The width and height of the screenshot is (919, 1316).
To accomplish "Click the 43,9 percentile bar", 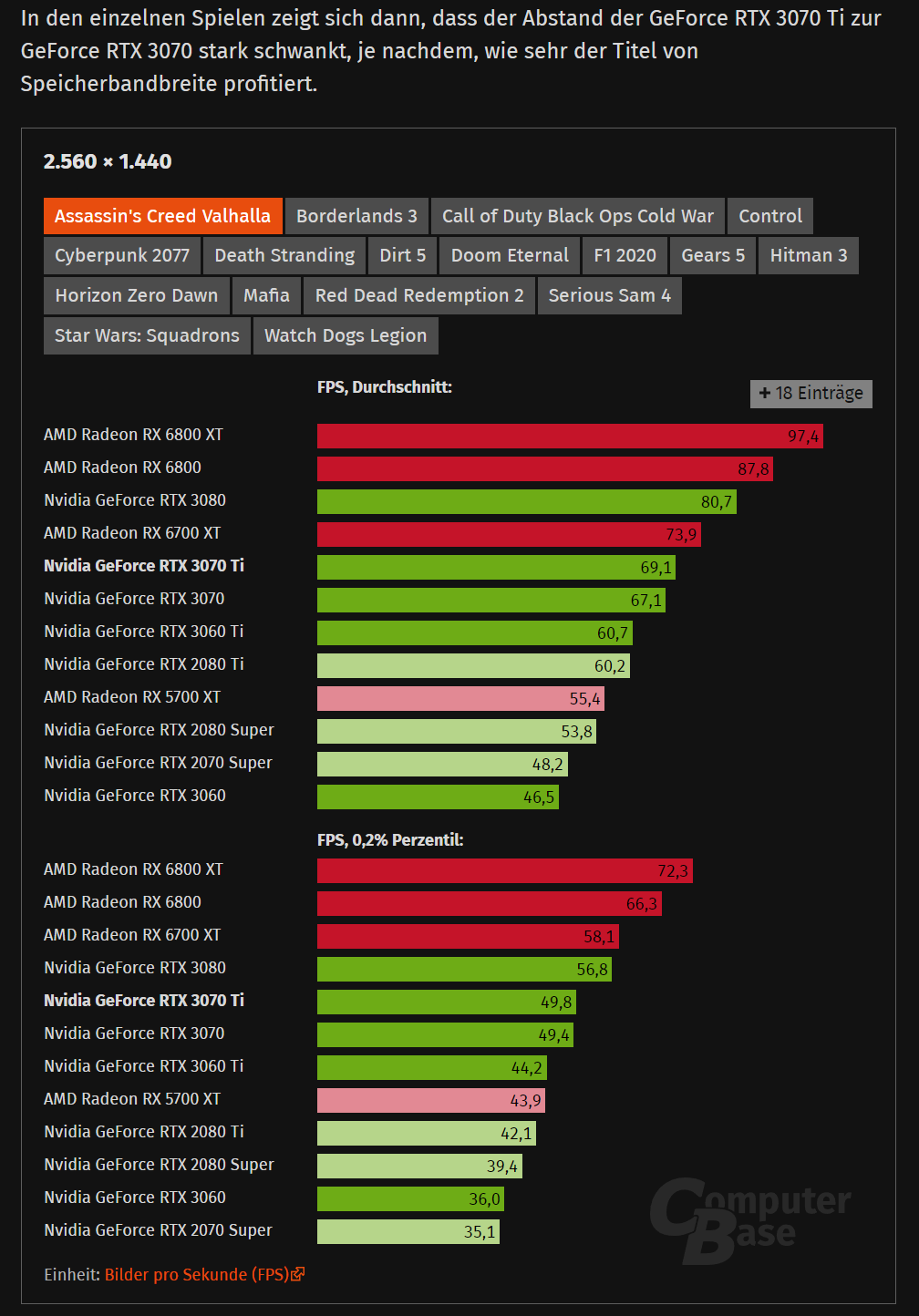I will point(431,1100).
